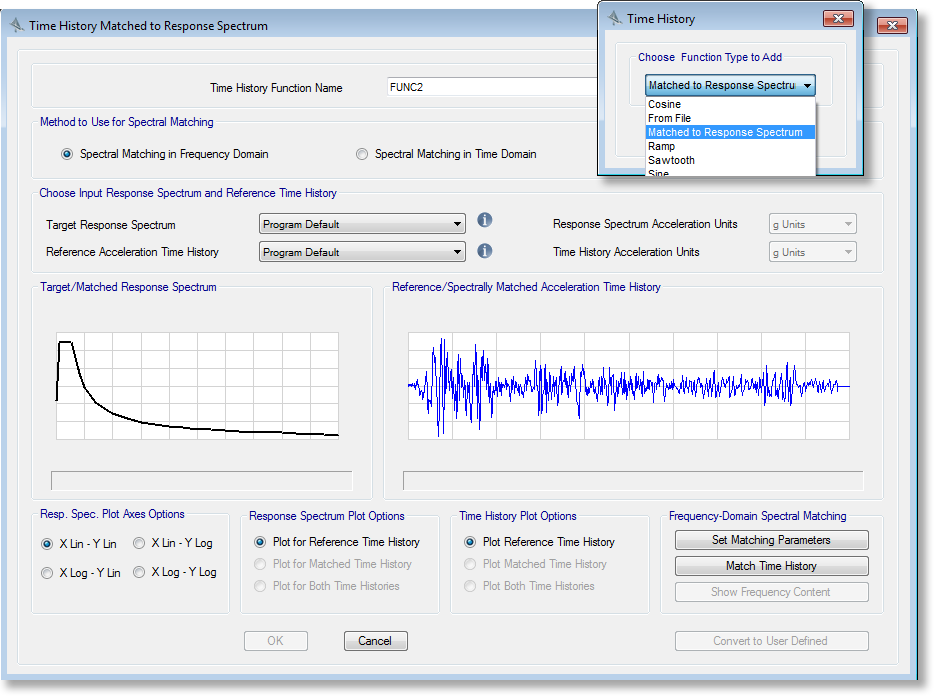Choose X Log - Y Lin axes option
938x697 pixels.
coord(47,573)
